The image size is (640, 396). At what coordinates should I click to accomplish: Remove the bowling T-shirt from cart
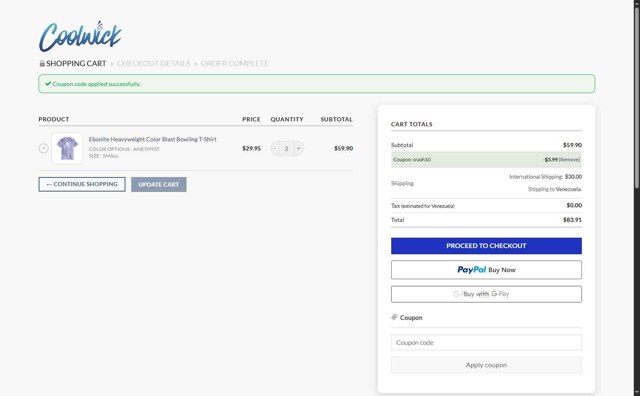44,148
